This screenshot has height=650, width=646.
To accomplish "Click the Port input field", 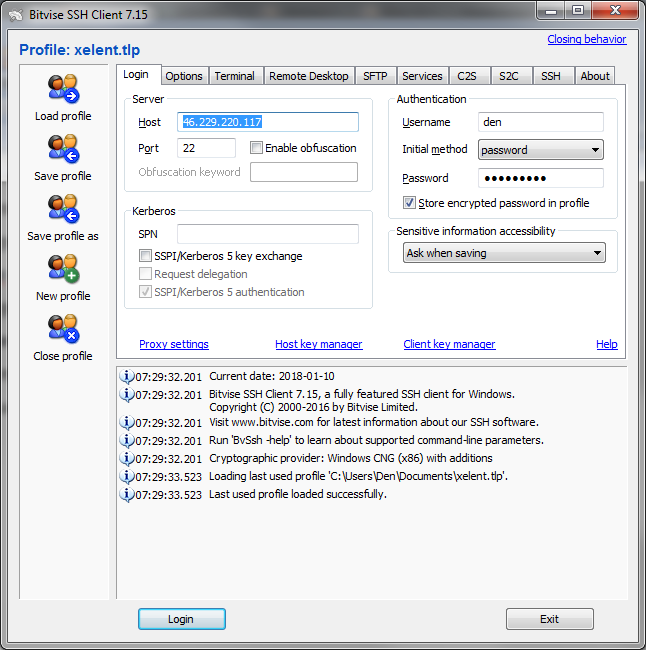I will coord(206,148).
